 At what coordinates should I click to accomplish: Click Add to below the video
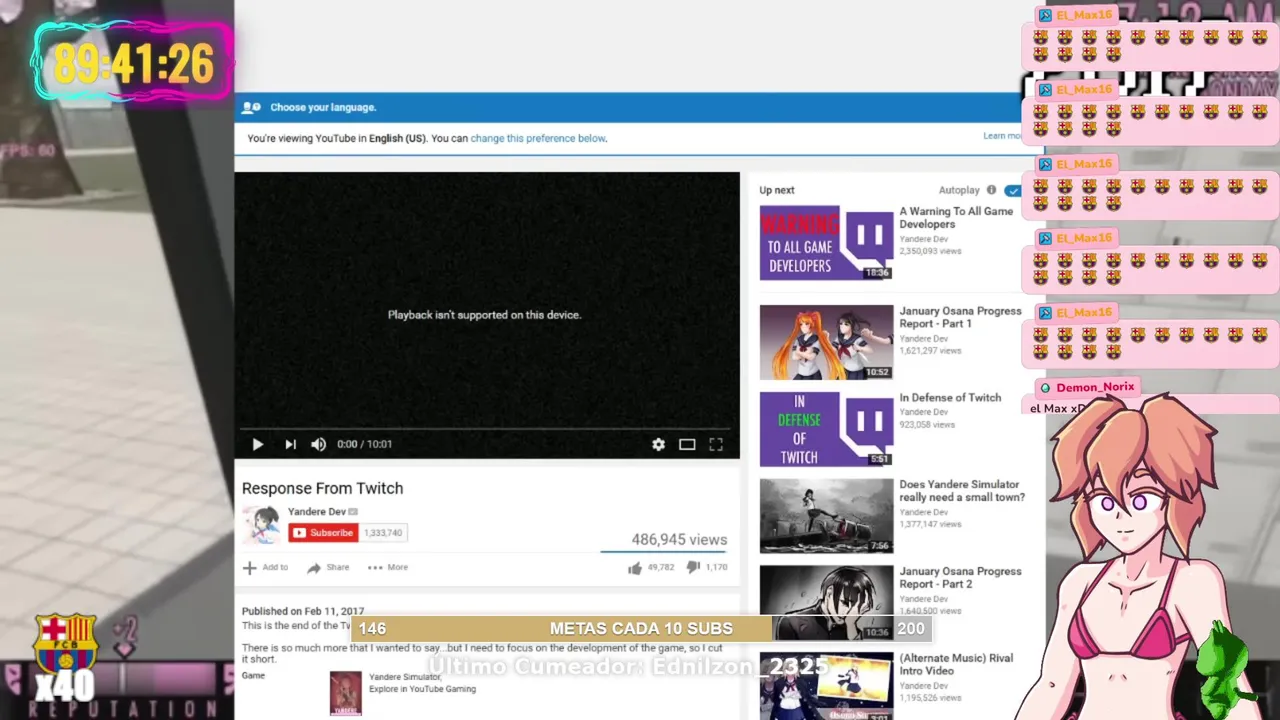(x=266, y=567)
